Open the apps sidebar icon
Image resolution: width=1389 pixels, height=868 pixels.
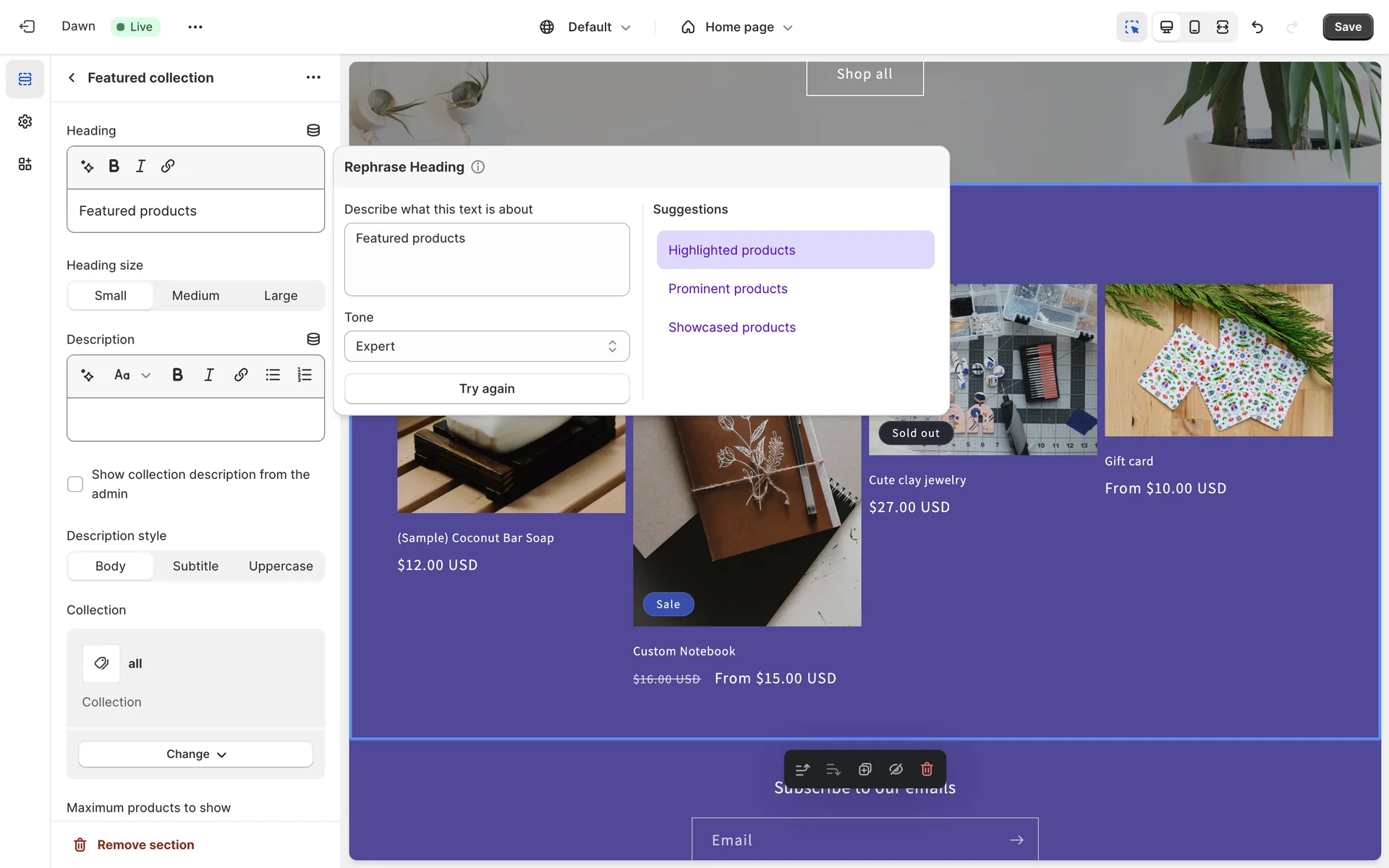click(x=25, y=164)
